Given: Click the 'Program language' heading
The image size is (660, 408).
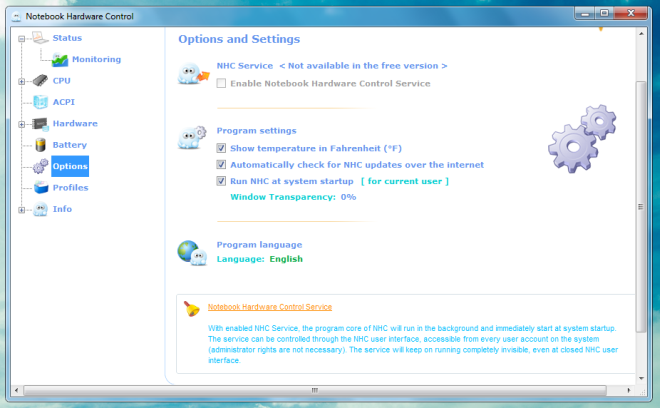Looking at the screenshot, I should pyautogui.click(x=259, y=245).
